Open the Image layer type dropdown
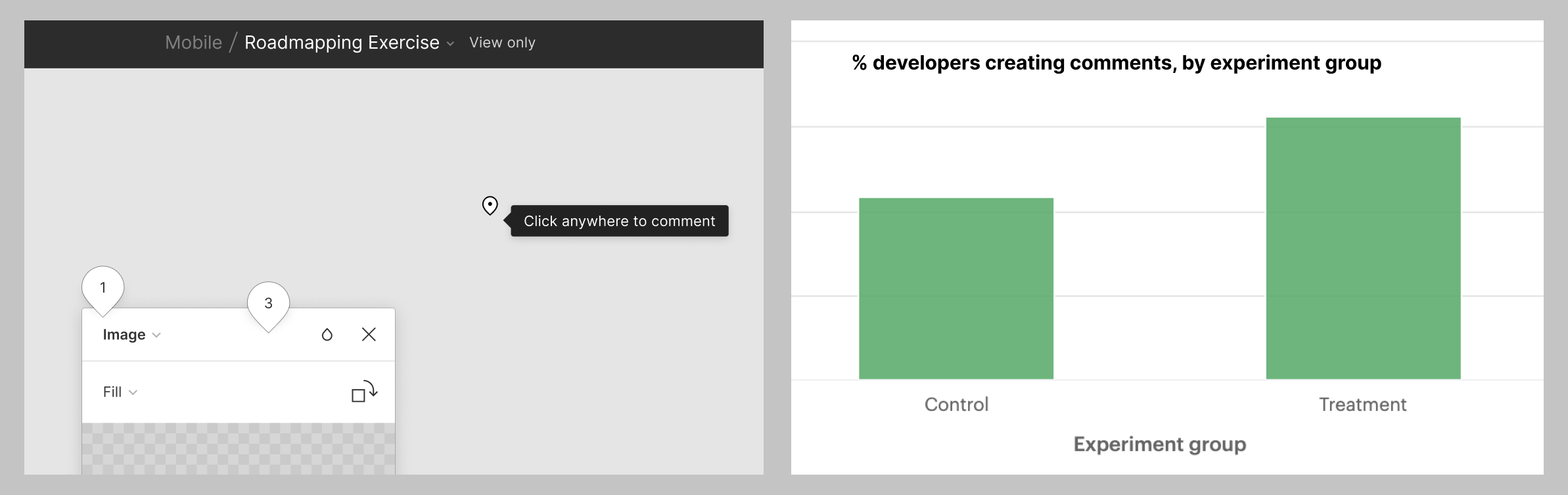 pos(156,335)
